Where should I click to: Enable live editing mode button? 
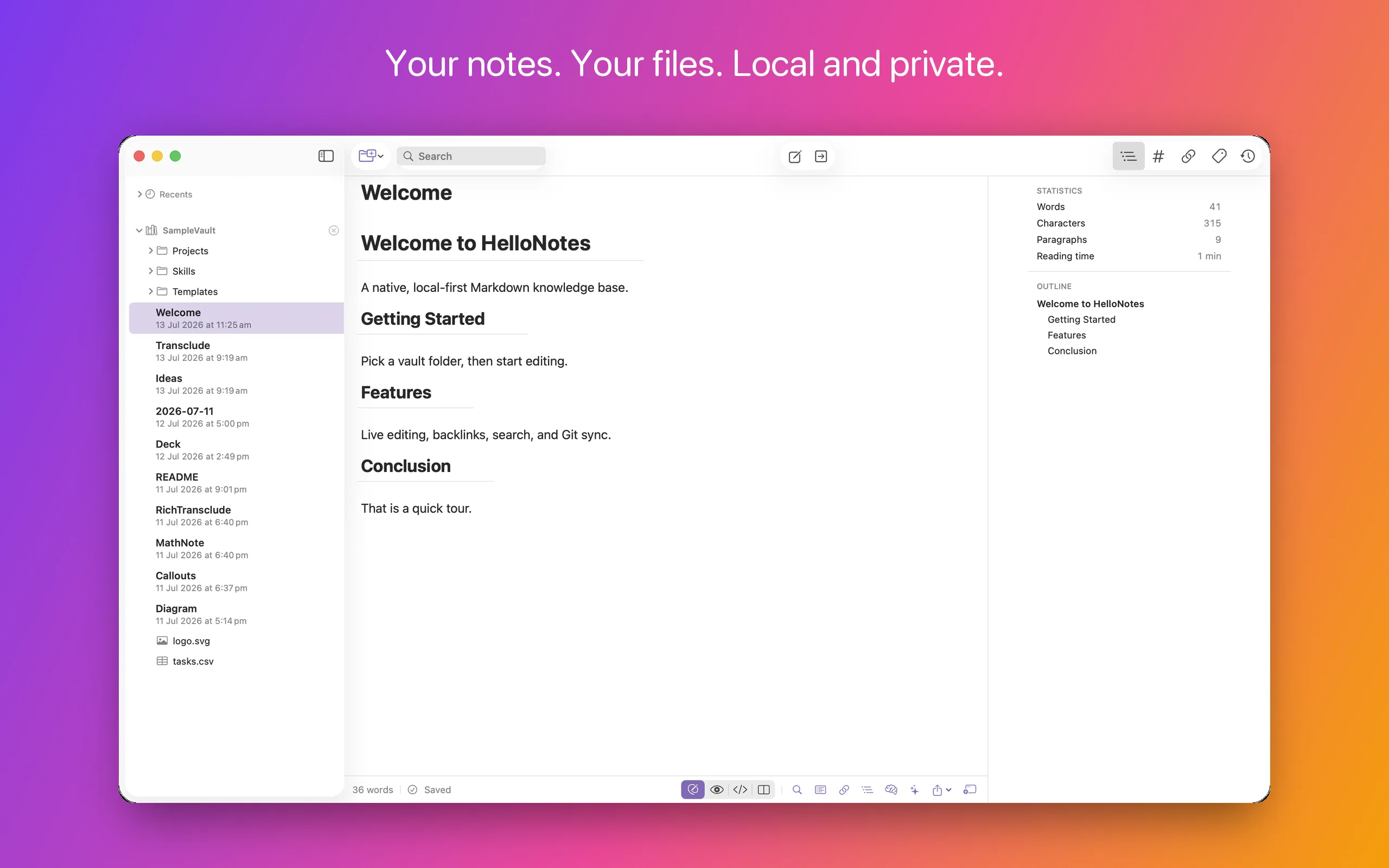pos(693,789)
